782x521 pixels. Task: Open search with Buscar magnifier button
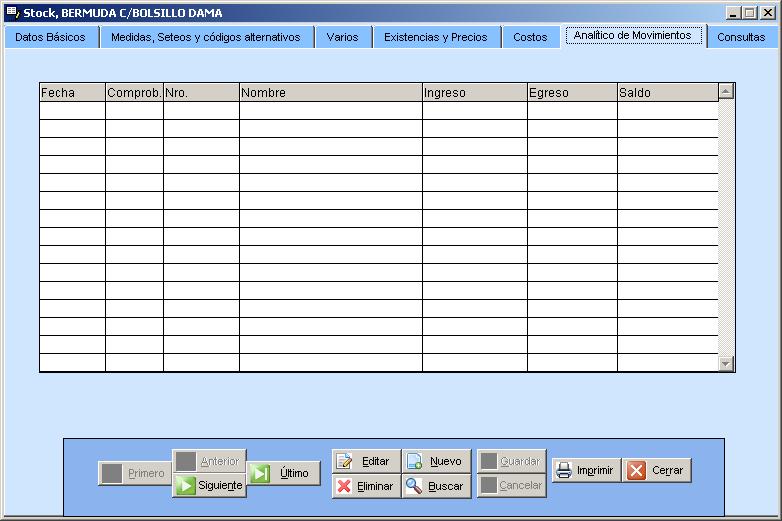(436, 486)
